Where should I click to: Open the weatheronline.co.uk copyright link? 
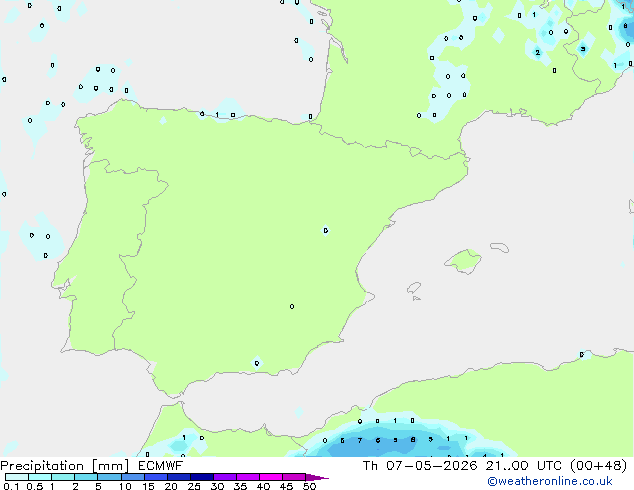pyautogui.click(x=550, y=481)
